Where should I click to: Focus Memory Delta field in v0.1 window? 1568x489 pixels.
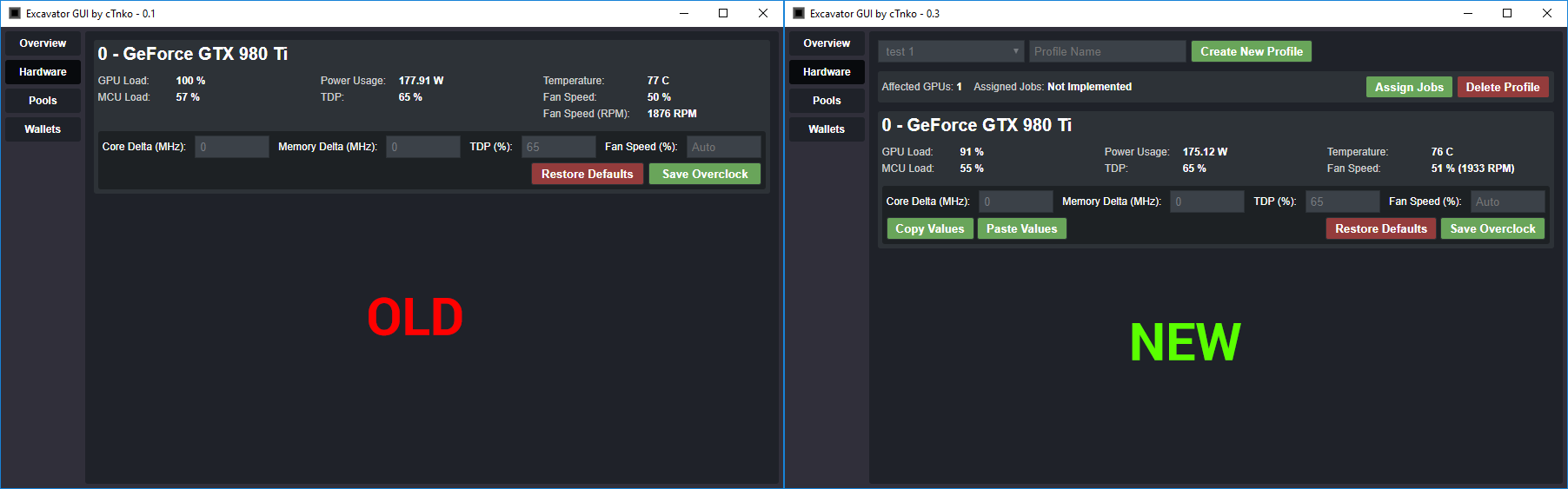tap(423, 147)
